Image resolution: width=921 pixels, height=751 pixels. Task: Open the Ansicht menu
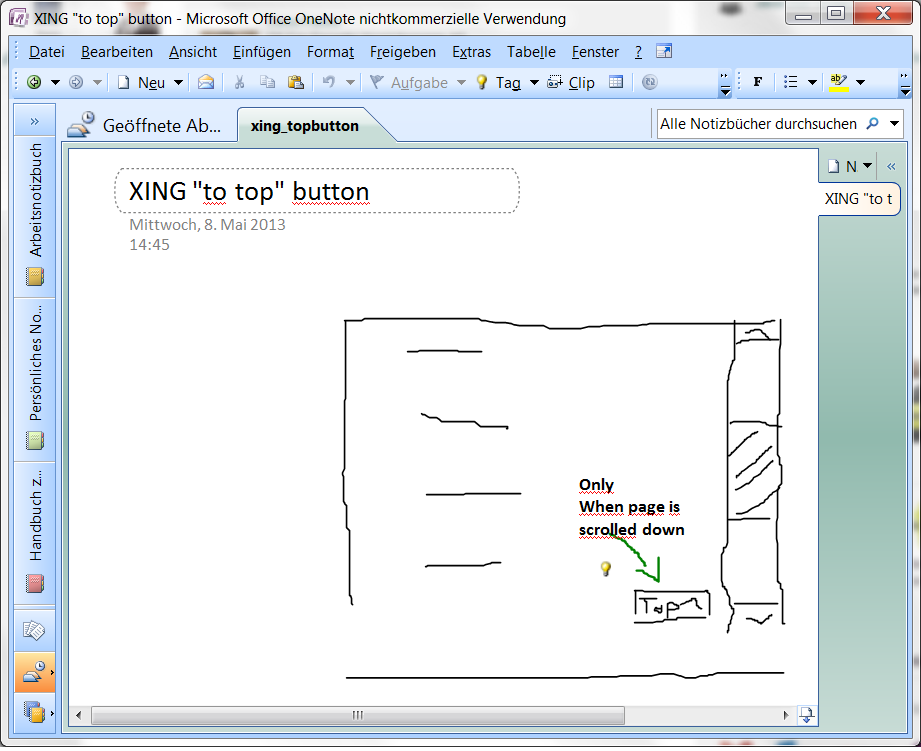pos(193,52)
